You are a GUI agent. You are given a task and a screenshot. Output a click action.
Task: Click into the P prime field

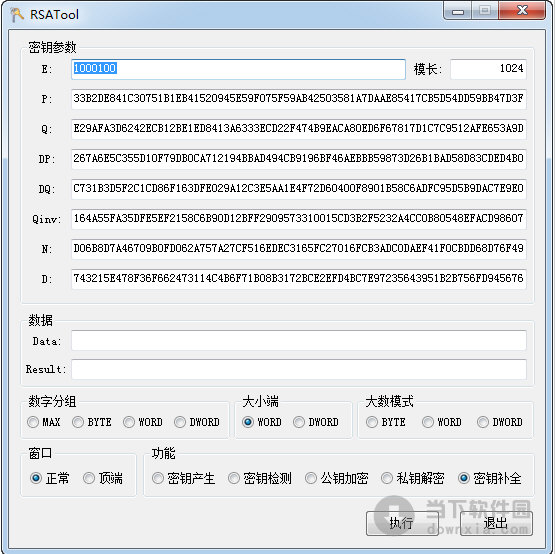(299, 99)
